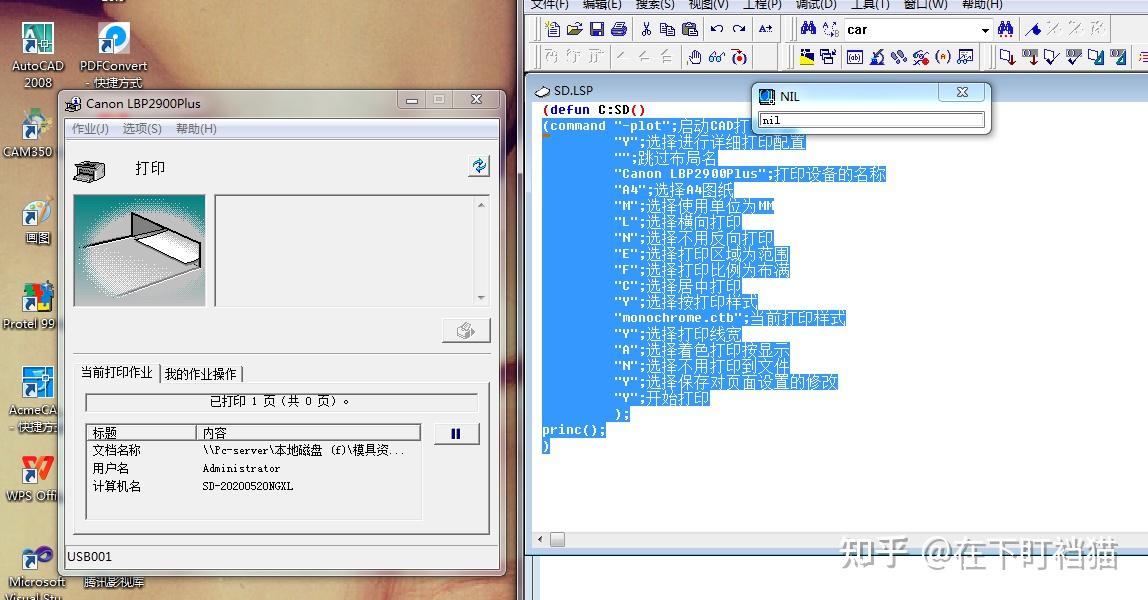Open Apropos with the (A) icon
The image size is (1148, 600).
pyautogui.click(x=943, y=57)
